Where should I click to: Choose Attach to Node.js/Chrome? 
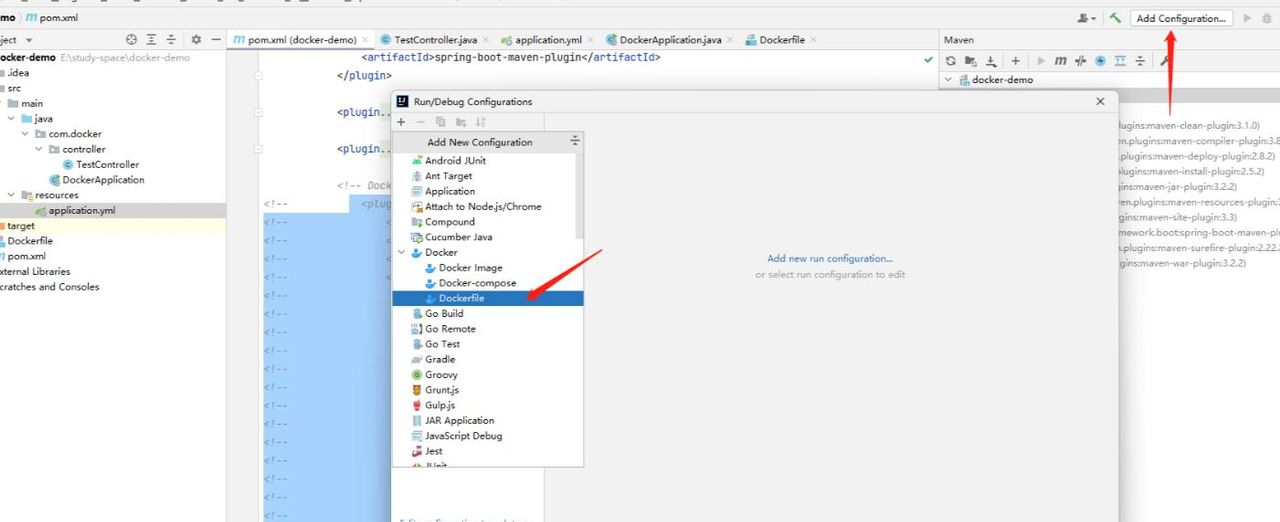click(x=483, y=207)
